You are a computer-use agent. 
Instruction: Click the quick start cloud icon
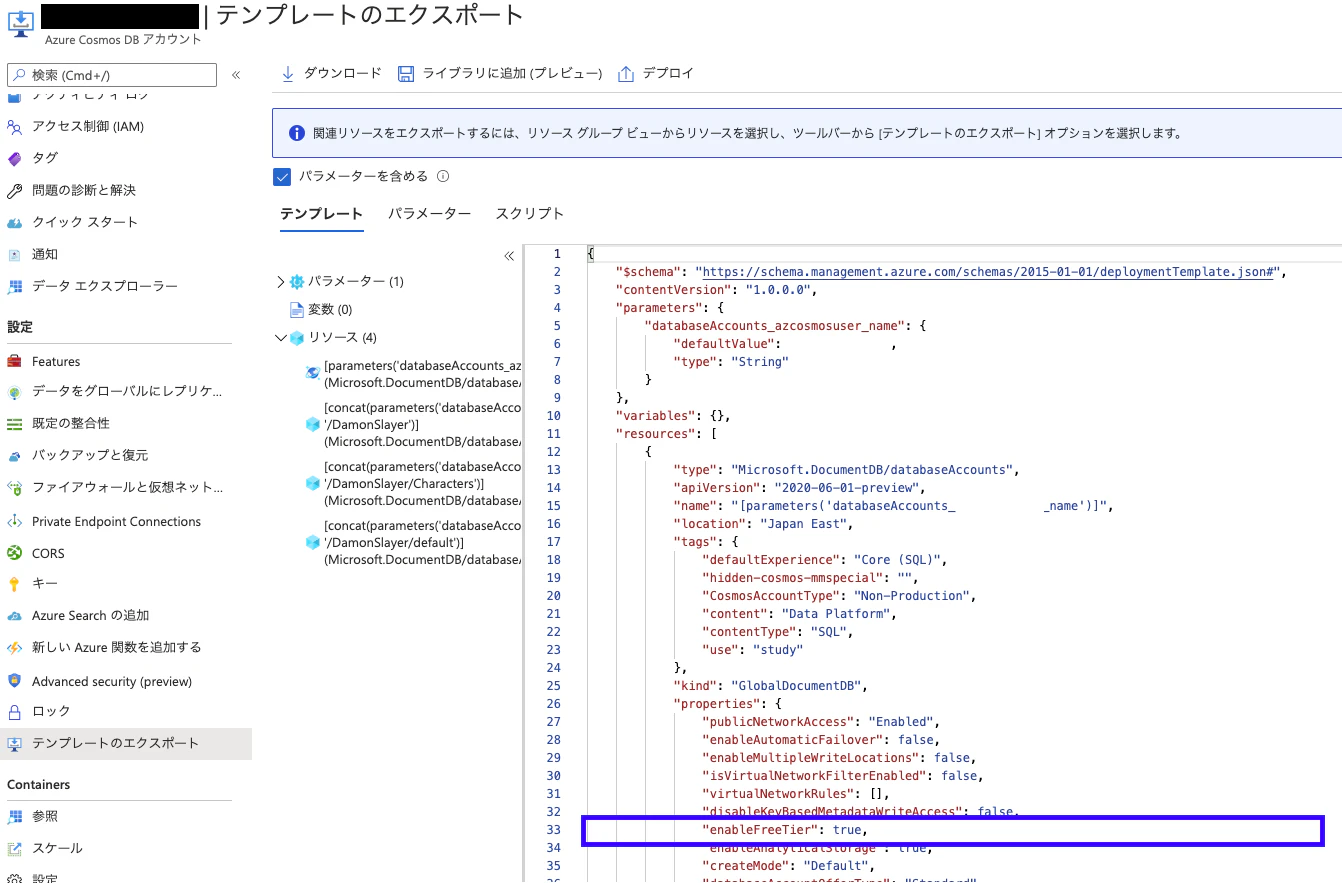point(14,222)
